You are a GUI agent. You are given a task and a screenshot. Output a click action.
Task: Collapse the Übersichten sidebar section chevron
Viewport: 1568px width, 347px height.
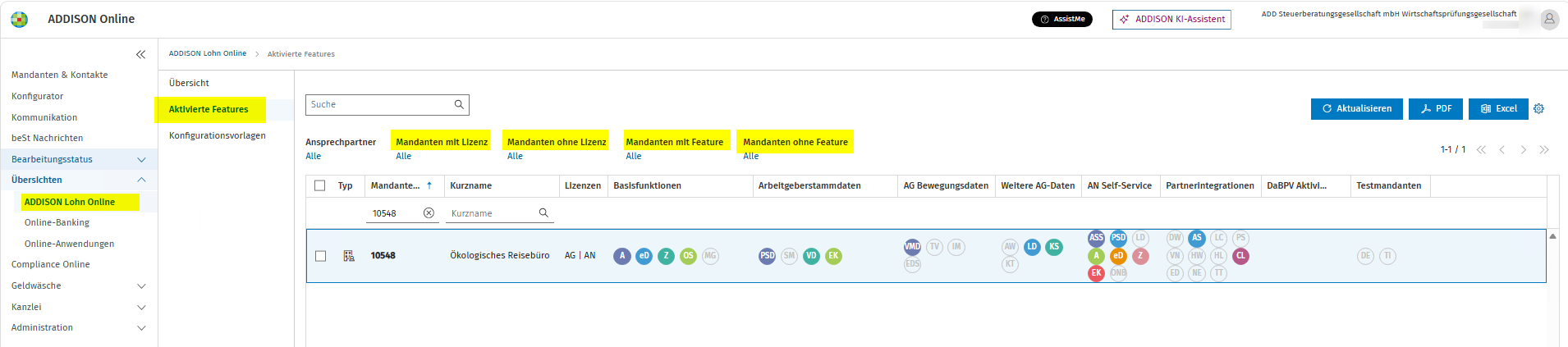(x=141, y=180)
